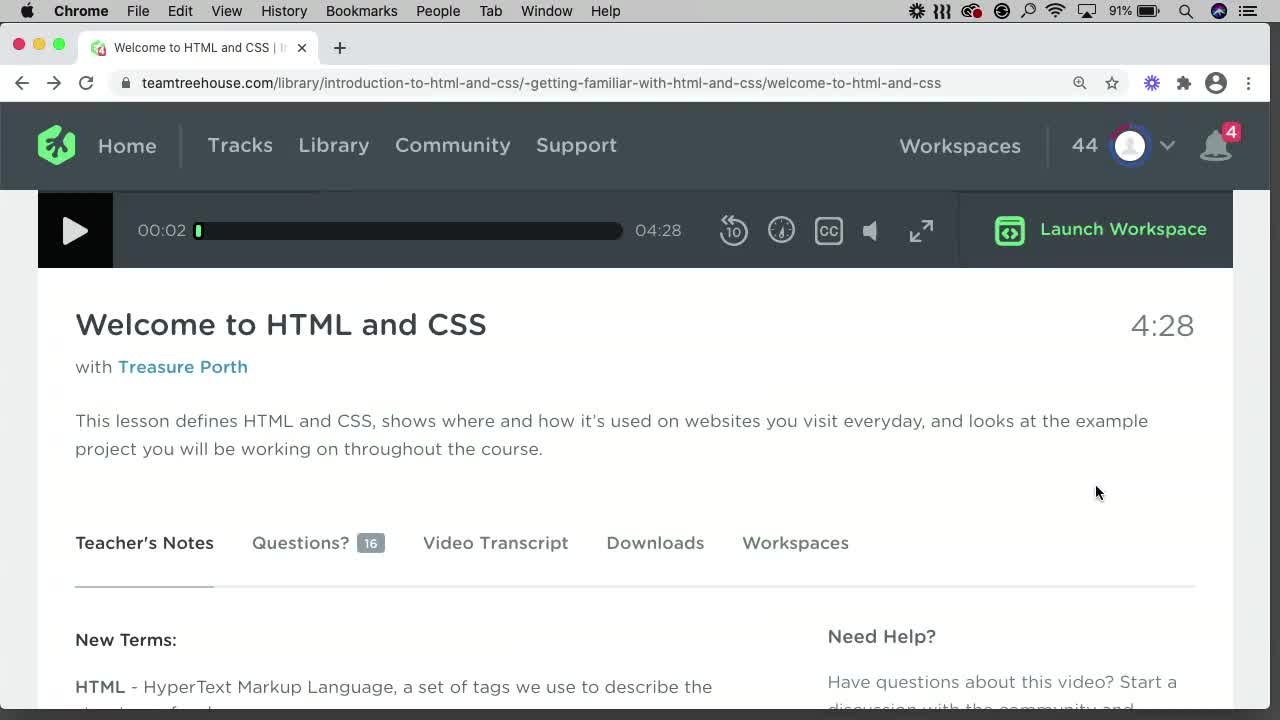Enable closed captions

click(828, 230)
